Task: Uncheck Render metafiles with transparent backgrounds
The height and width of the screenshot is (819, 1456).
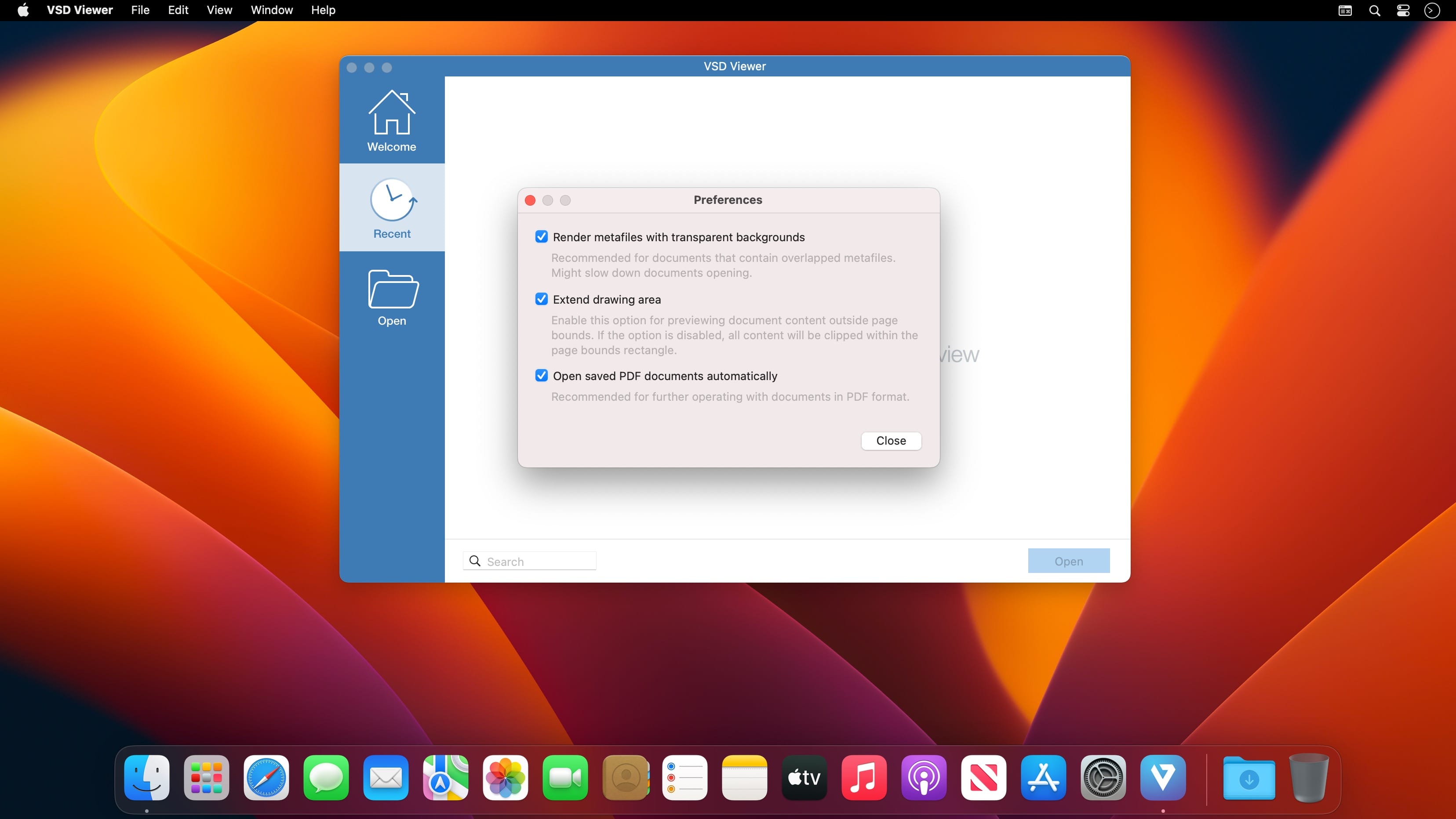Action: coord(542,237)
